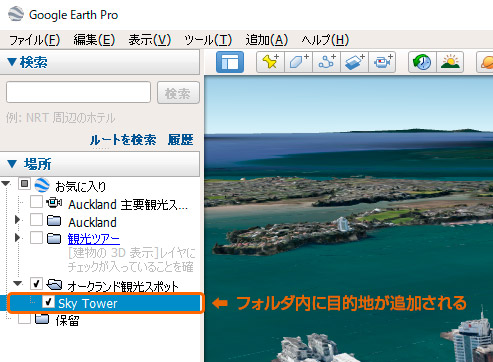
Task: Open the ファイル(F) menu
Action: pos(34,40)
